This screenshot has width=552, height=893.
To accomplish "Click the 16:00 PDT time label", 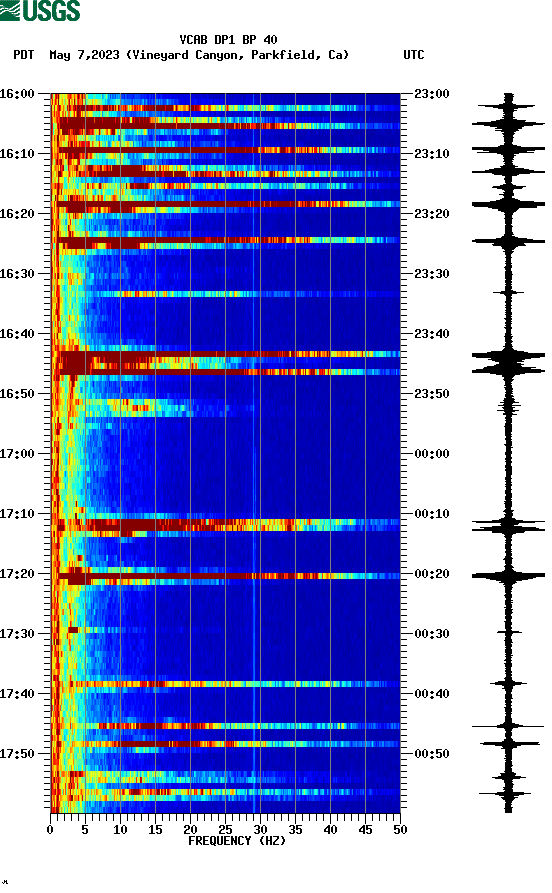I will (x=17, y=93).
